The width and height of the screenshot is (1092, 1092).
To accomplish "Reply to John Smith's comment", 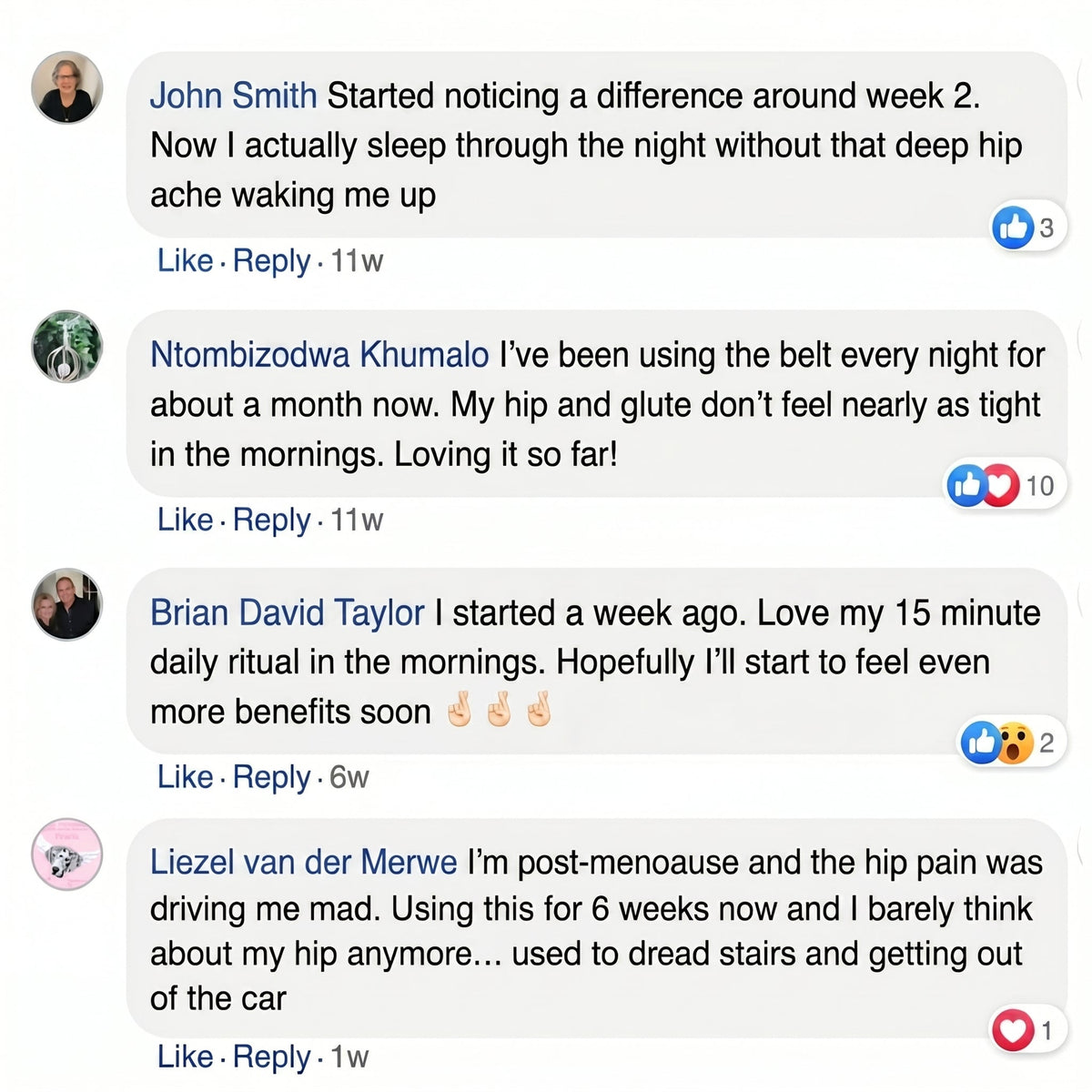I will pos(271,262).
